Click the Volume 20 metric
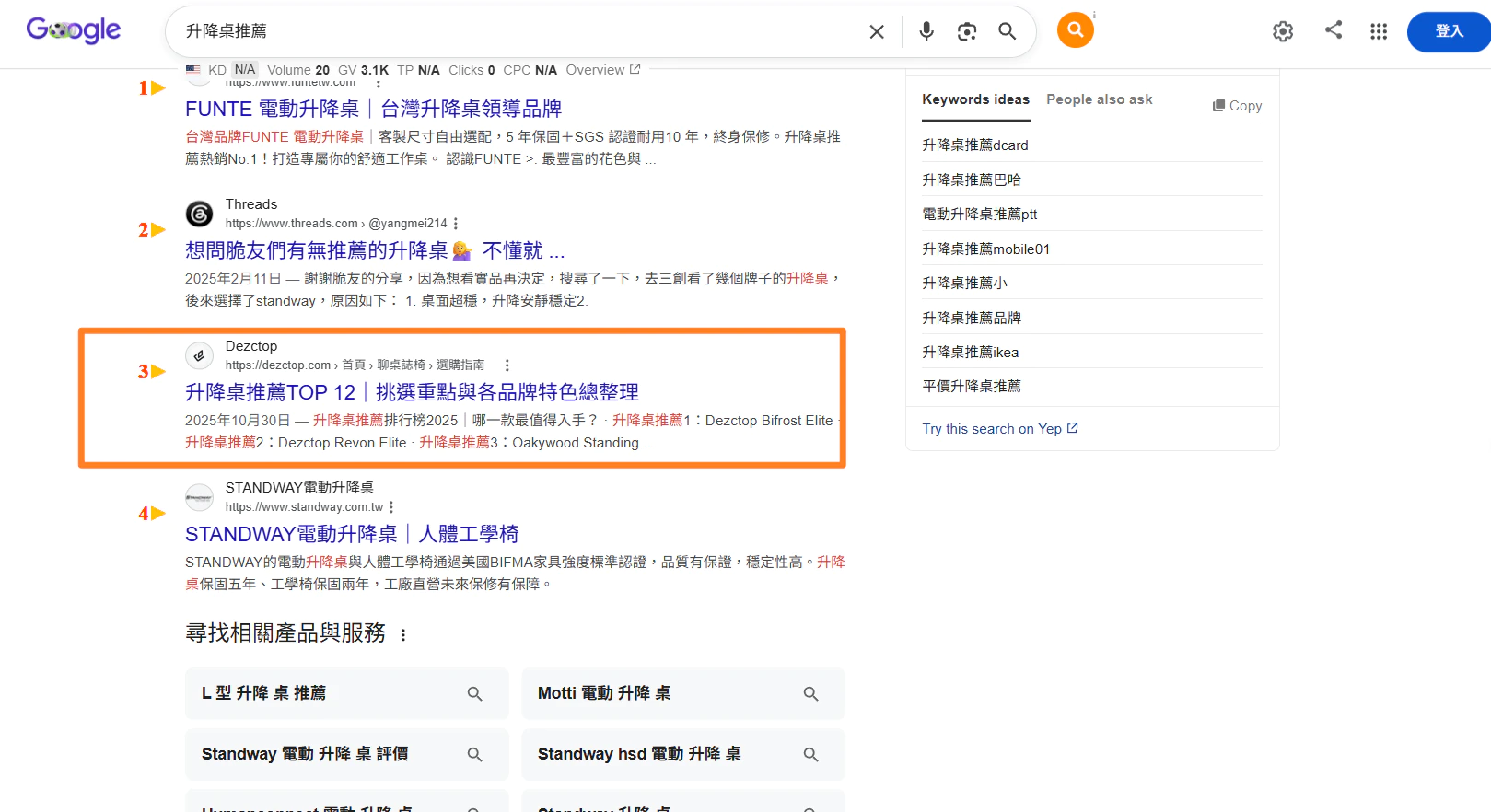This screenshot has height=812, width=1491. [298, 70]
